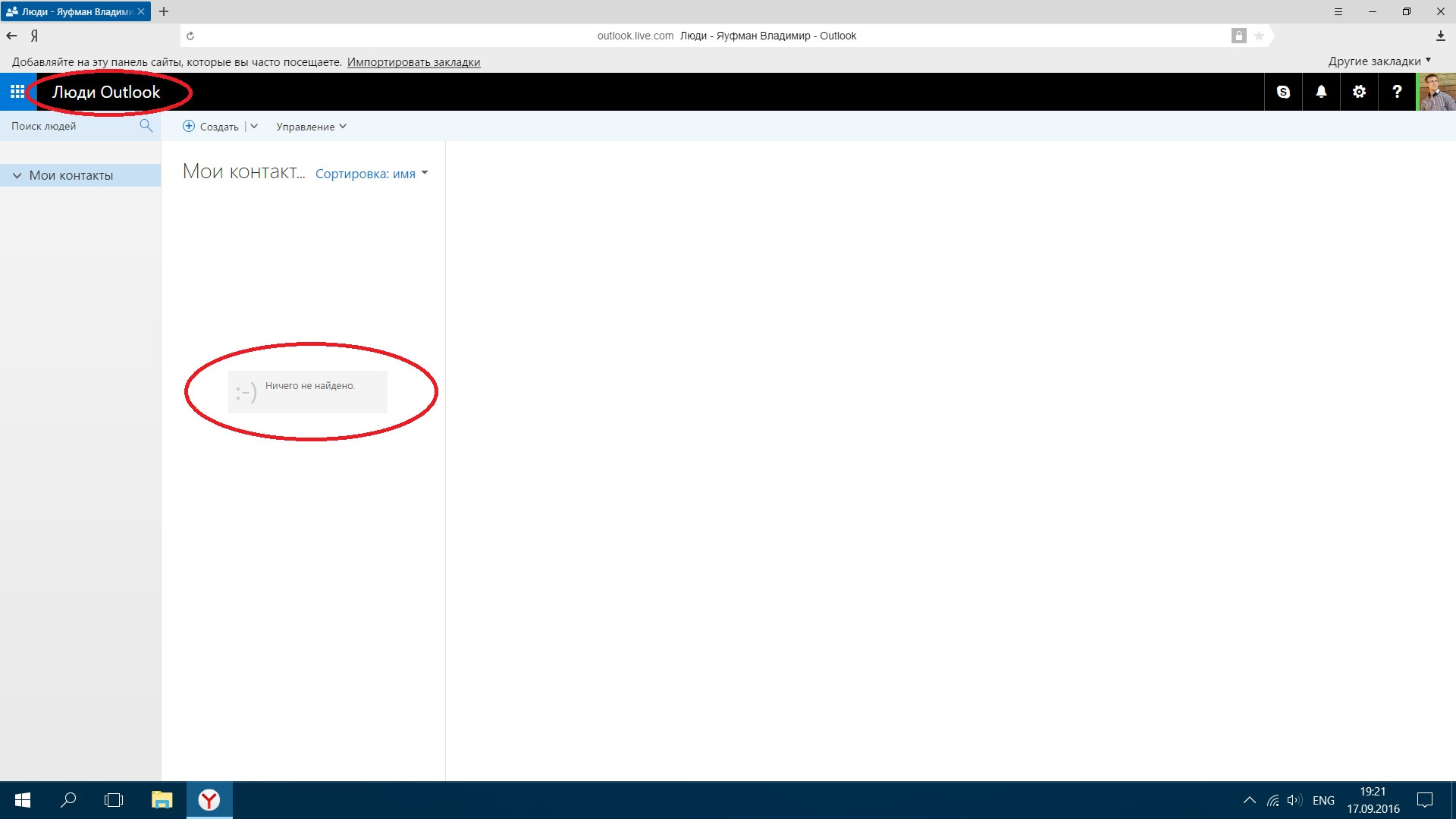Open the Action Center notification icon
The width and height of the screenshot is (1456, 819).
(x=1425, y=800)
